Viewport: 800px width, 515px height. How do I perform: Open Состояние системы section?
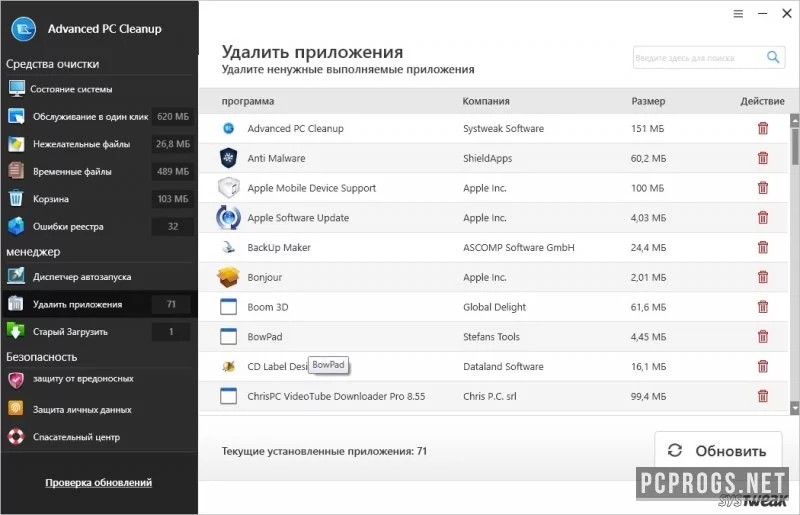coord(99,89)
